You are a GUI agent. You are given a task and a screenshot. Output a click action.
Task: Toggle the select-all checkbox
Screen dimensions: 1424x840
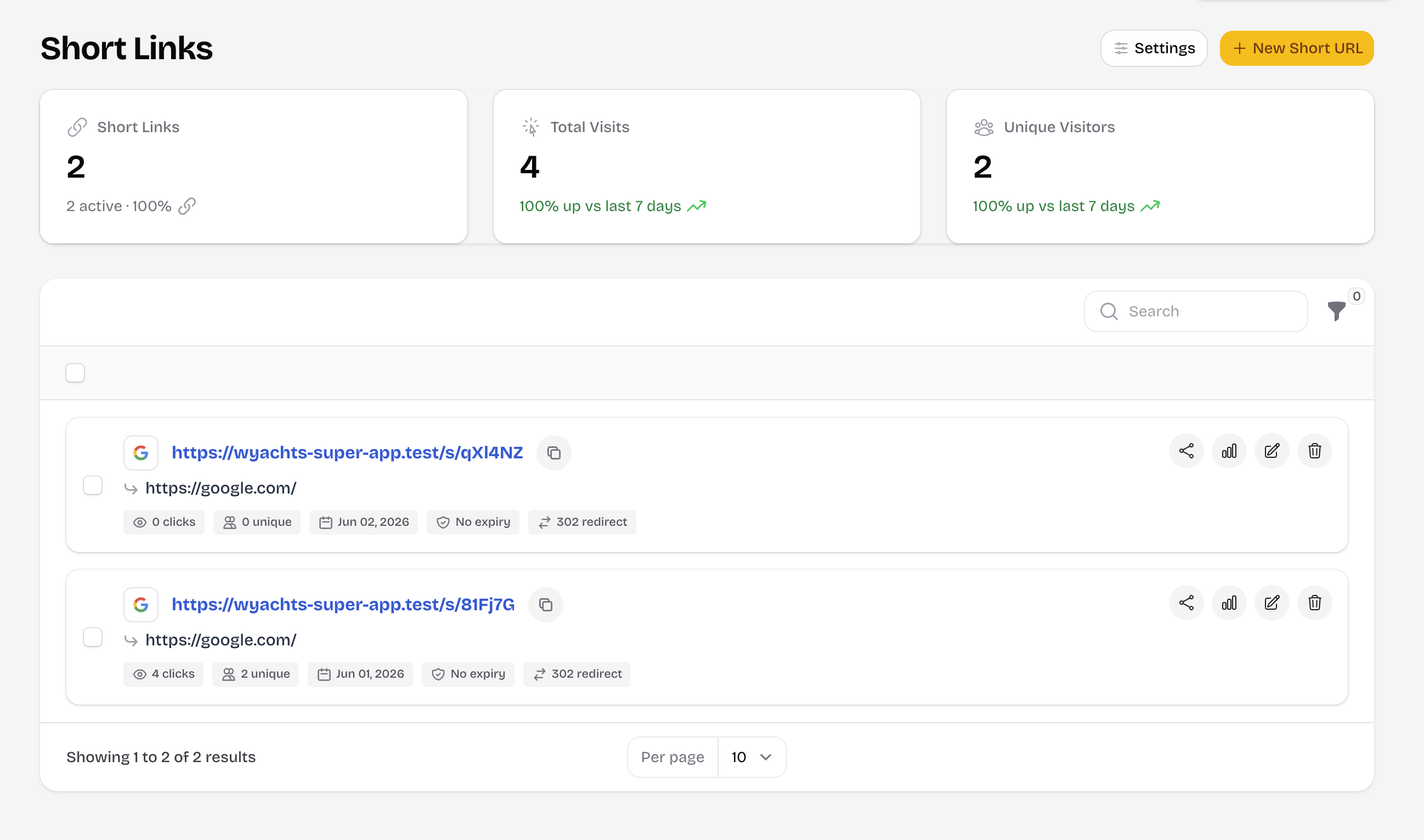(75, 373)
